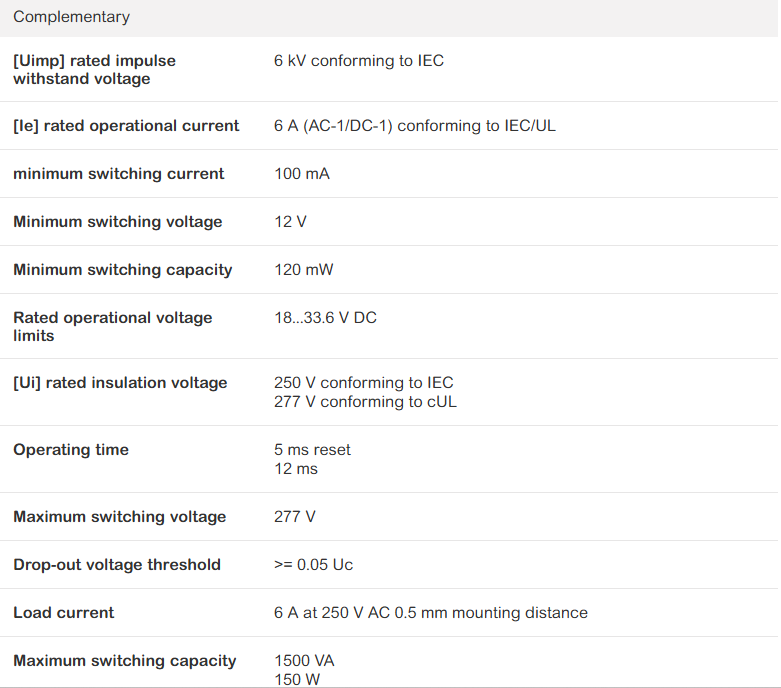Click the Minimum switching capacity label
781x688 pixels.
pyautogui.click(x=123, y=270)
